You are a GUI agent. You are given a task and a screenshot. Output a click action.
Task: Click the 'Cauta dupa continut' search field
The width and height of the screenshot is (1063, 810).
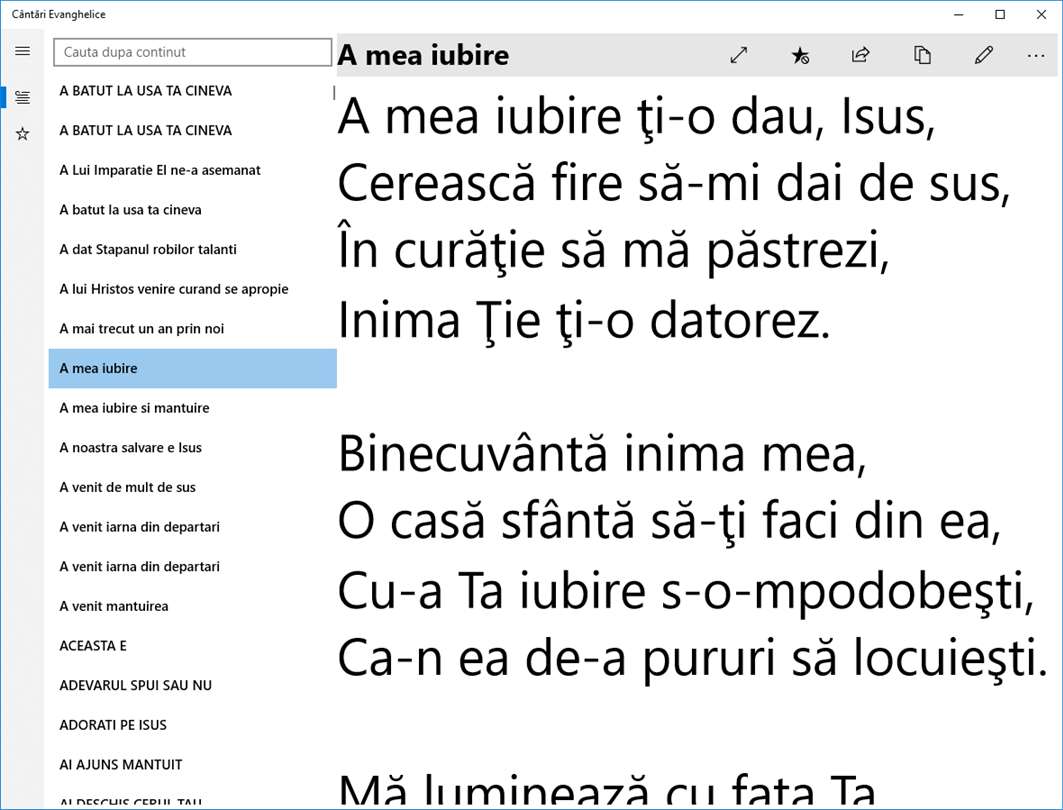pyautogui.click(x=193, y=52)
